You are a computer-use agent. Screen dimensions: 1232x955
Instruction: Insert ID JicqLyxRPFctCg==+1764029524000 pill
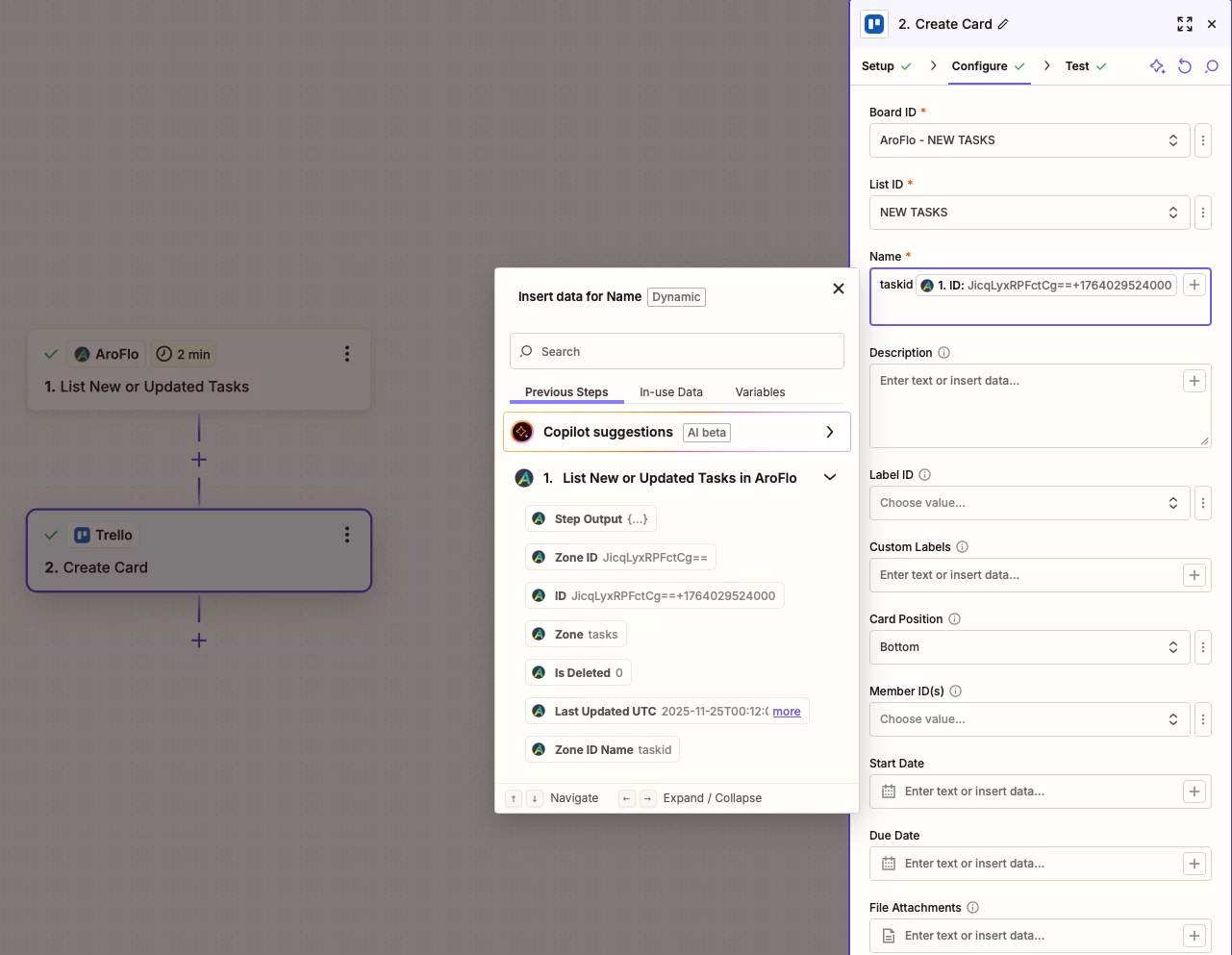pos(654,596)
